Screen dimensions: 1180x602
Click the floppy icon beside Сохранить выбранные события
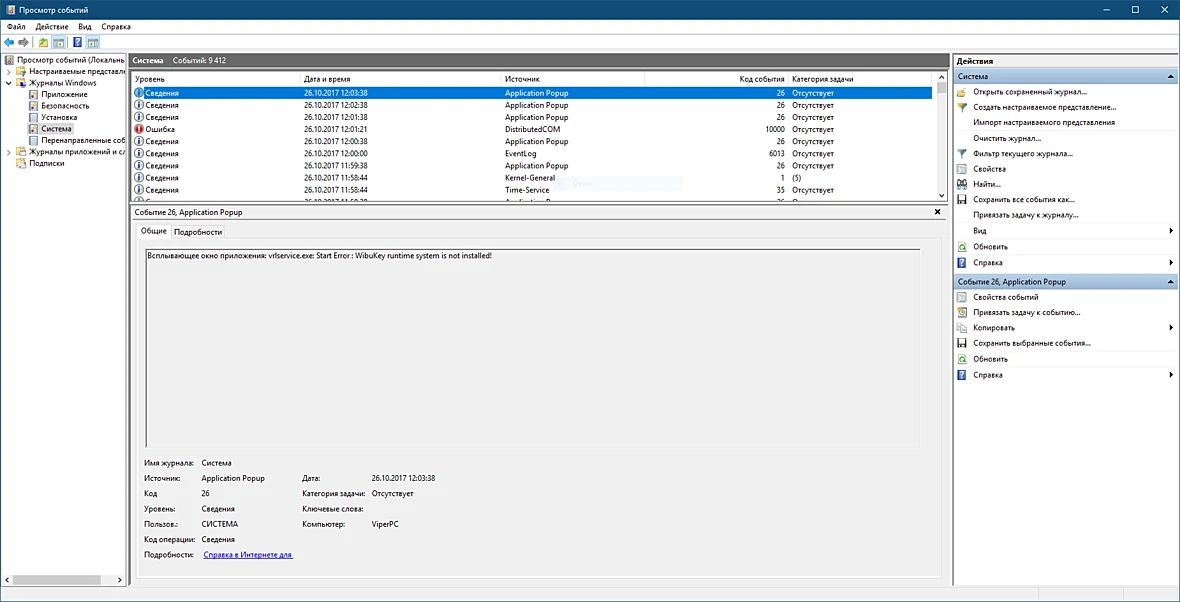[x=962, y=343]
